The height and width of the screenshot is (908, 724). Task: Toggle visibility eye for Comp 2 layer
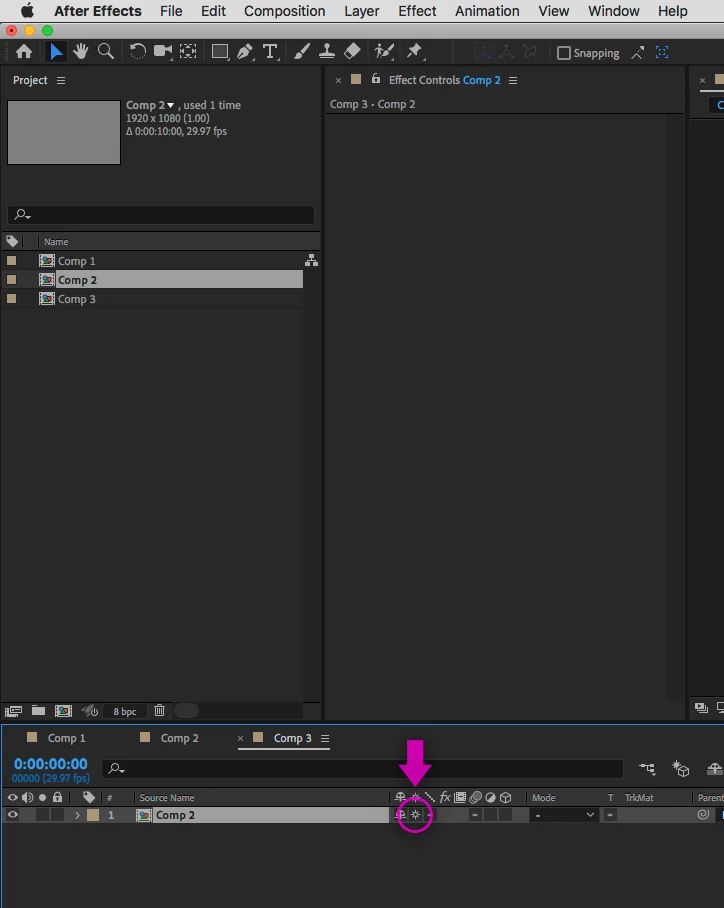tap(12, 815)
